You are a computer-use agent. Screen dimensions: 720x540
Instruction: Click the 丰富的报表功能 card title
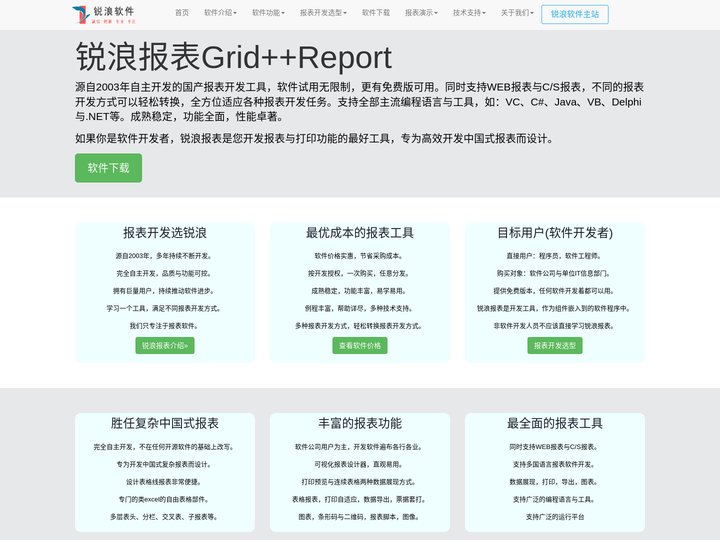[x=360, y=423]
